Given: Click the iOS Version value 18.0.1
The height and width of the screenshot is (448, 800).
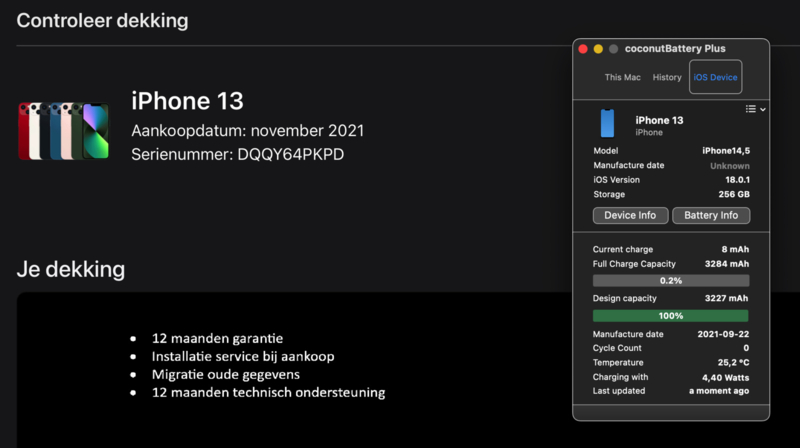Looking at the screenshot, I should point(738,180).
